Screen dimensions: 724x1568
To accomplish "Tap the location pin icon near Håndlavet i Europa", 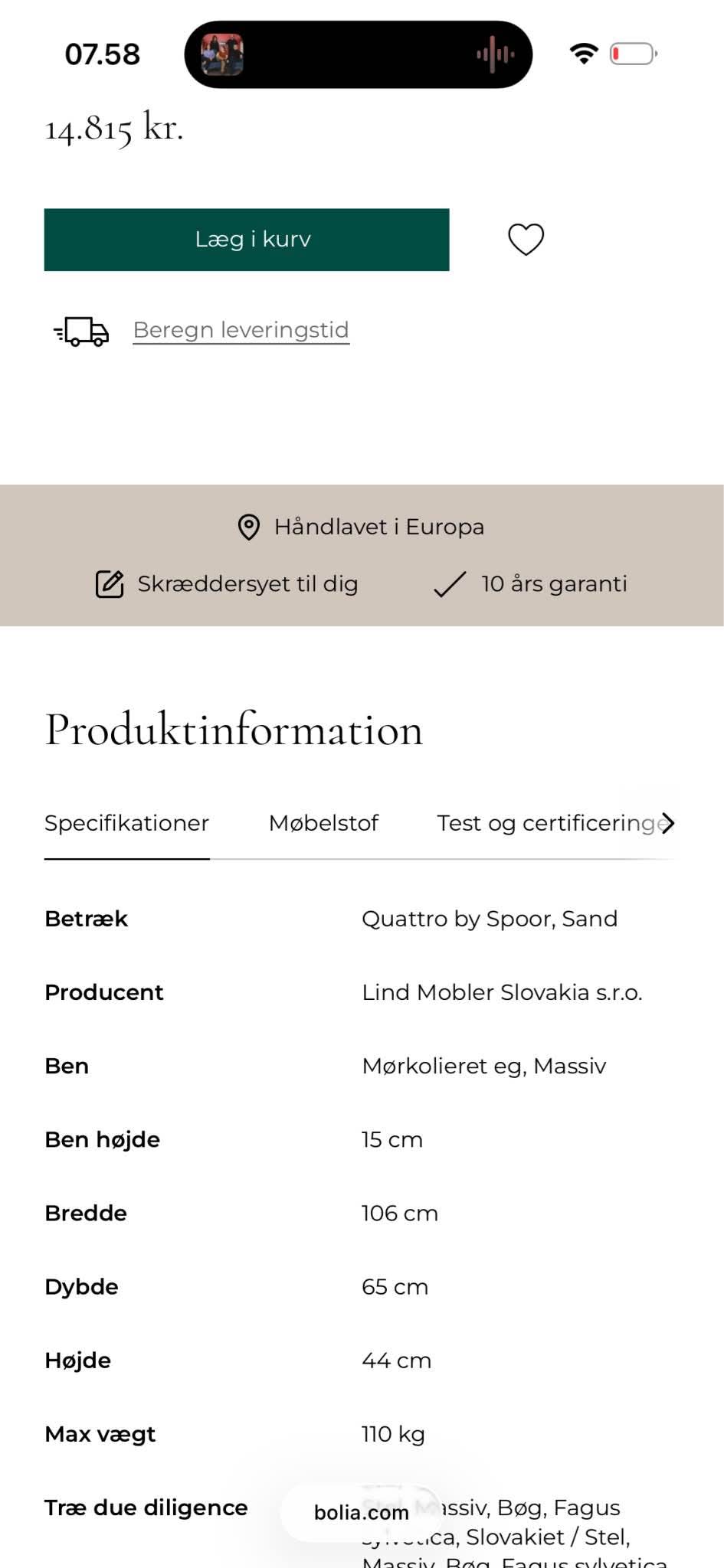I will coord(248,527).
